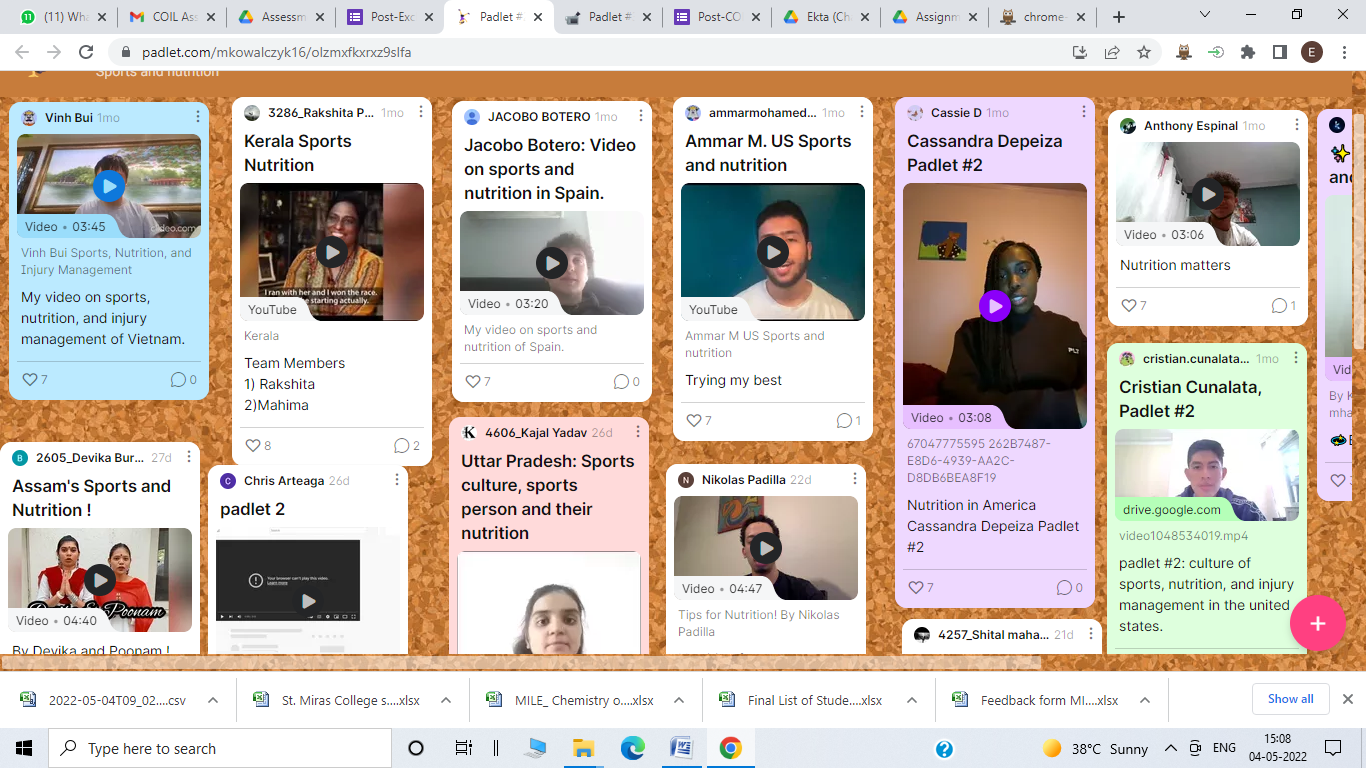
Task: Toggle the like heart on Vinh Bui's post
Action: point(29,379)
